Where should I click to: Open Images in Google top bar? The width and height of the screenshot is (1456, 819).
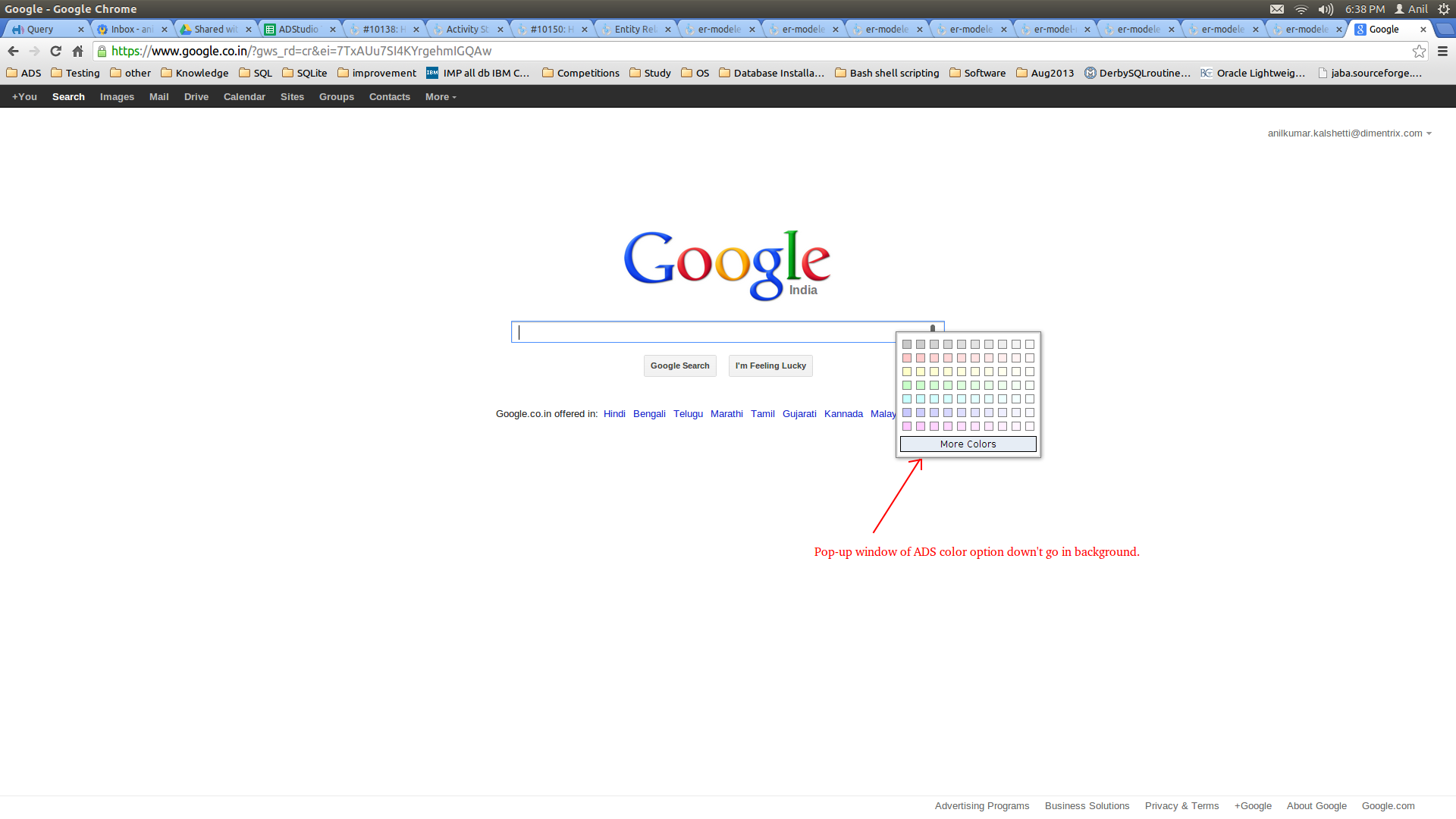tap(117, 97)
